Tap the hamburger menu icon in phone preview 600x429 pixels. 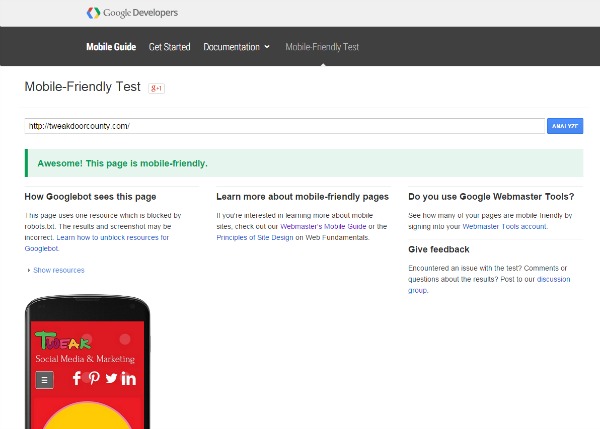click(44, 380)
